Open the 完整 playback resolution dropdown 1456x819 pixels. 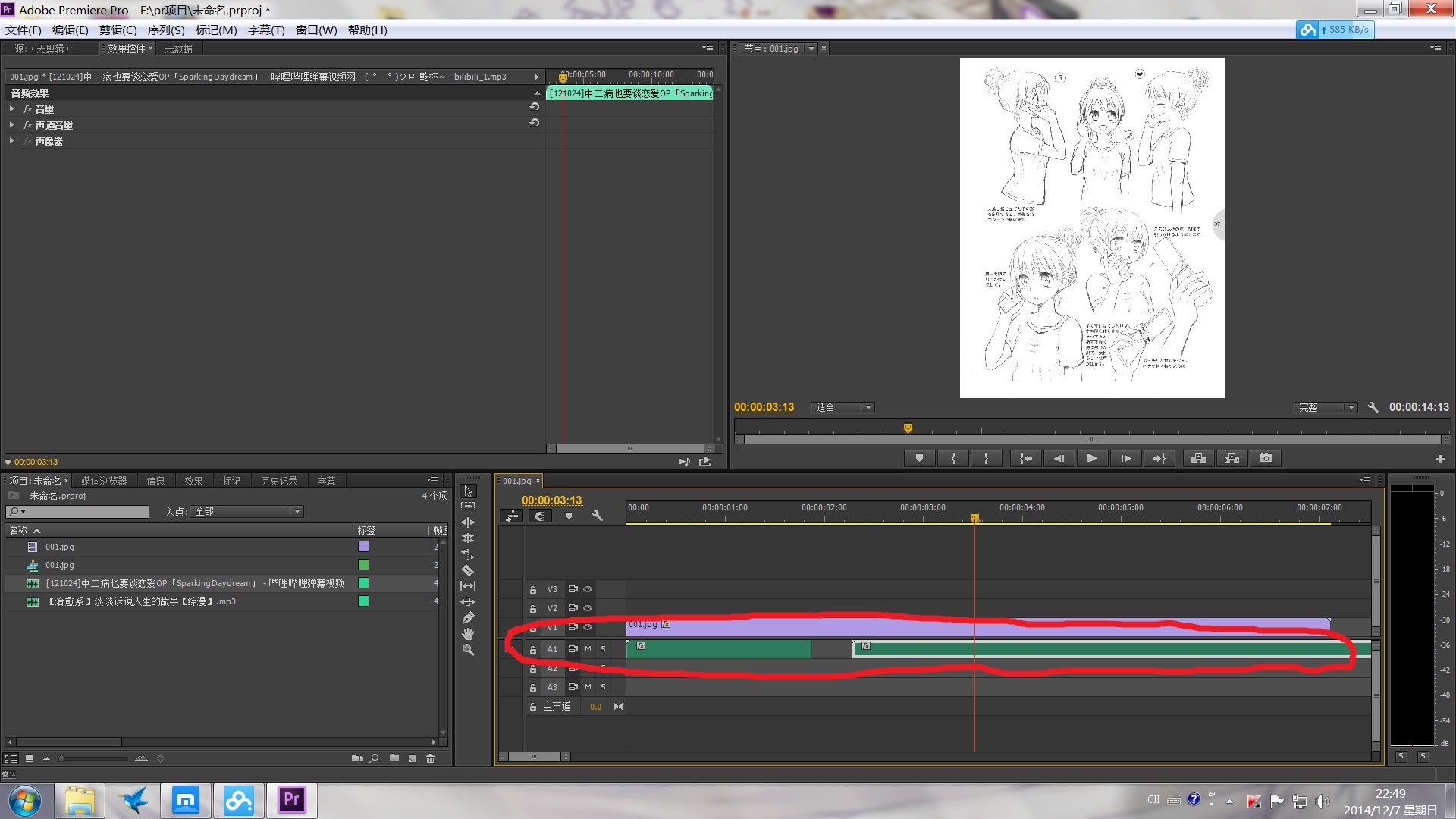pos(1325,408)
